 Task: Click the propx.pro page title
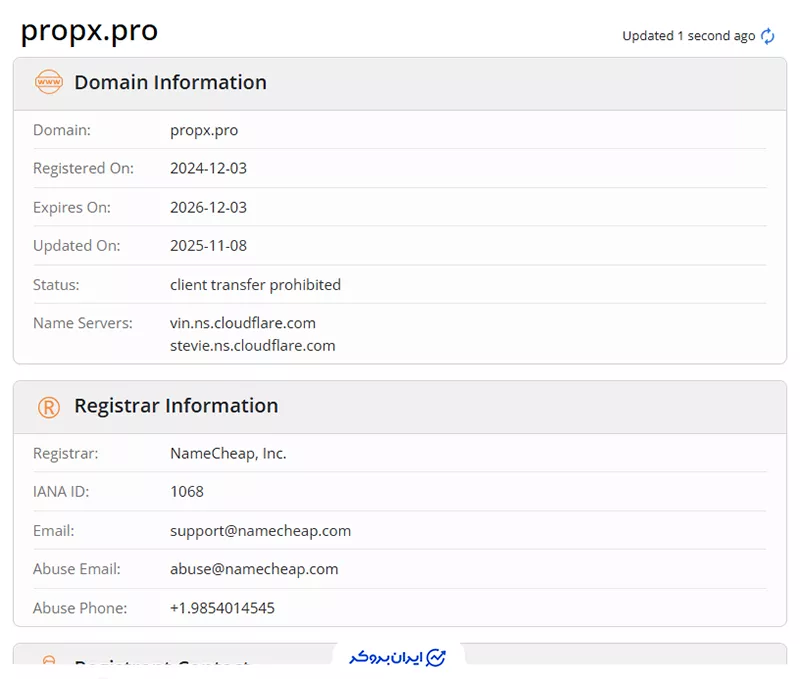(x=89, y=31)
